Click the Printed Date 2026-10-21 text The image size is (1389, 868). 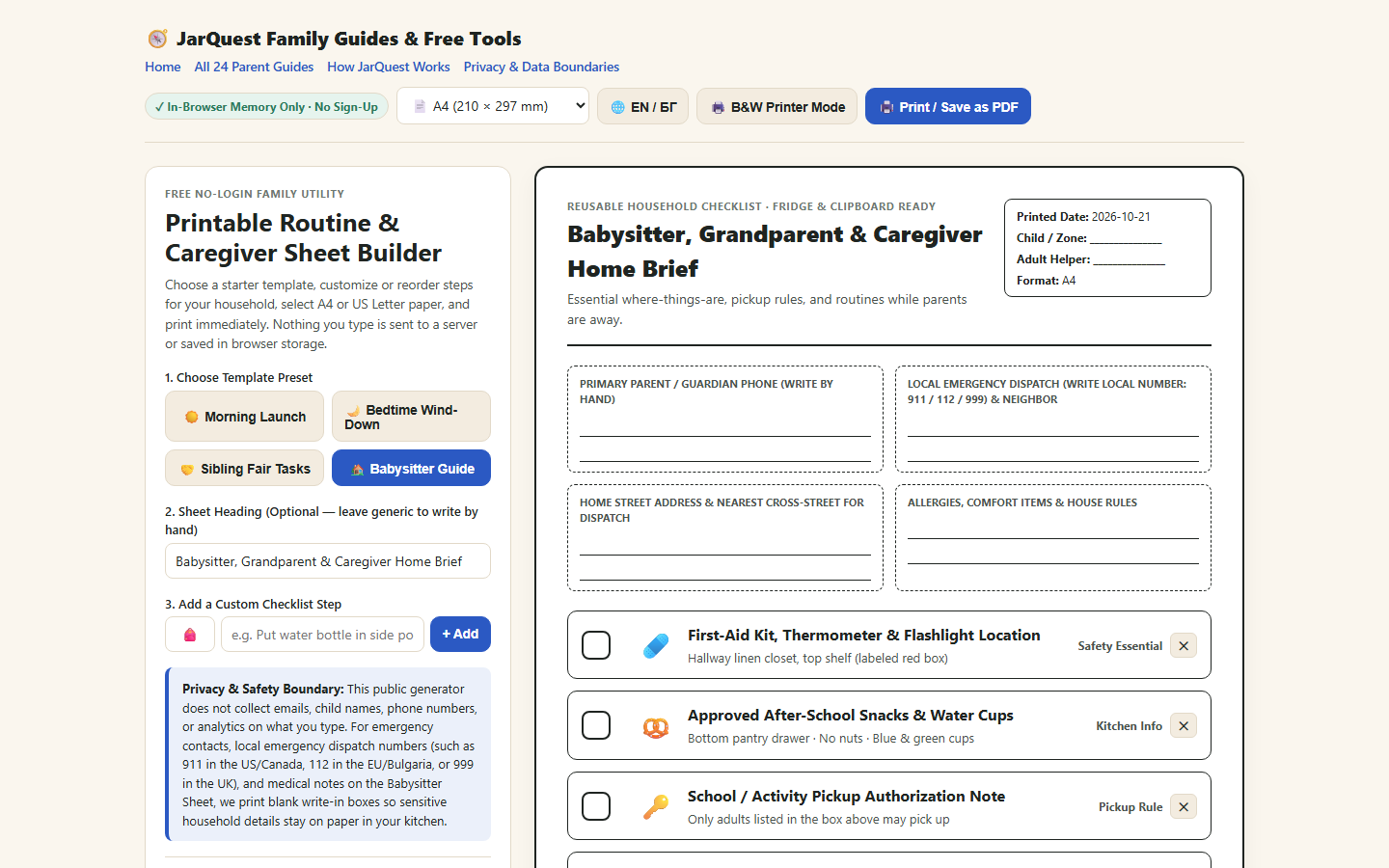(1083, 217)
